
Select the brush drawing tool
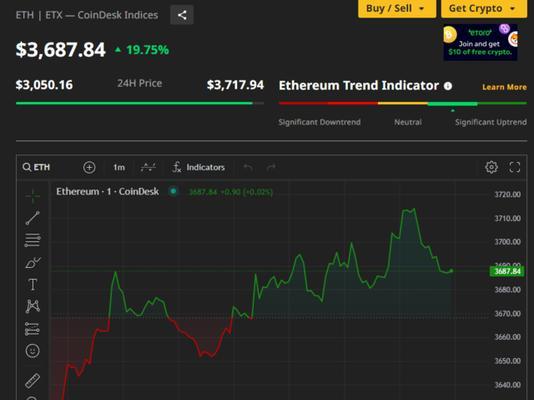pyautogui.click(x=33, y=262)
